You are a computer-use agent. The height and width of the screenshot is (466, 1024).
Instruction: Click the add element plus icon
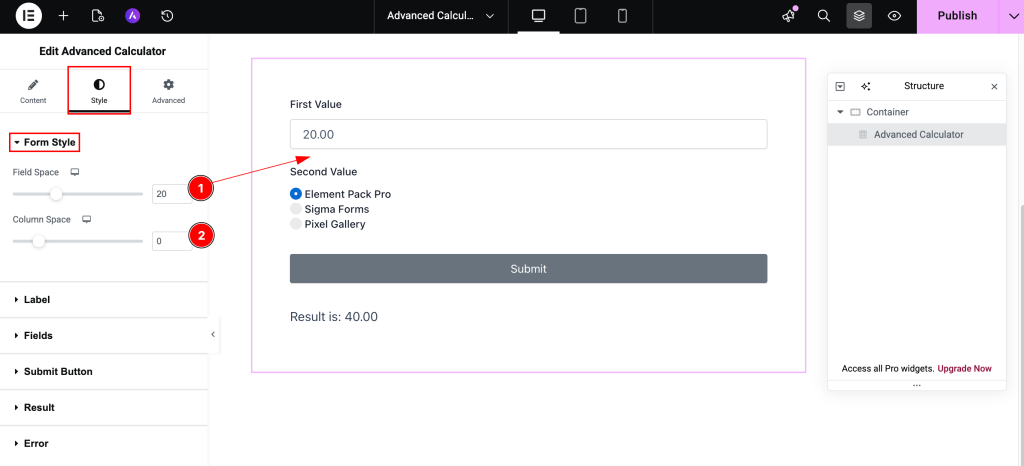point(64,16)
